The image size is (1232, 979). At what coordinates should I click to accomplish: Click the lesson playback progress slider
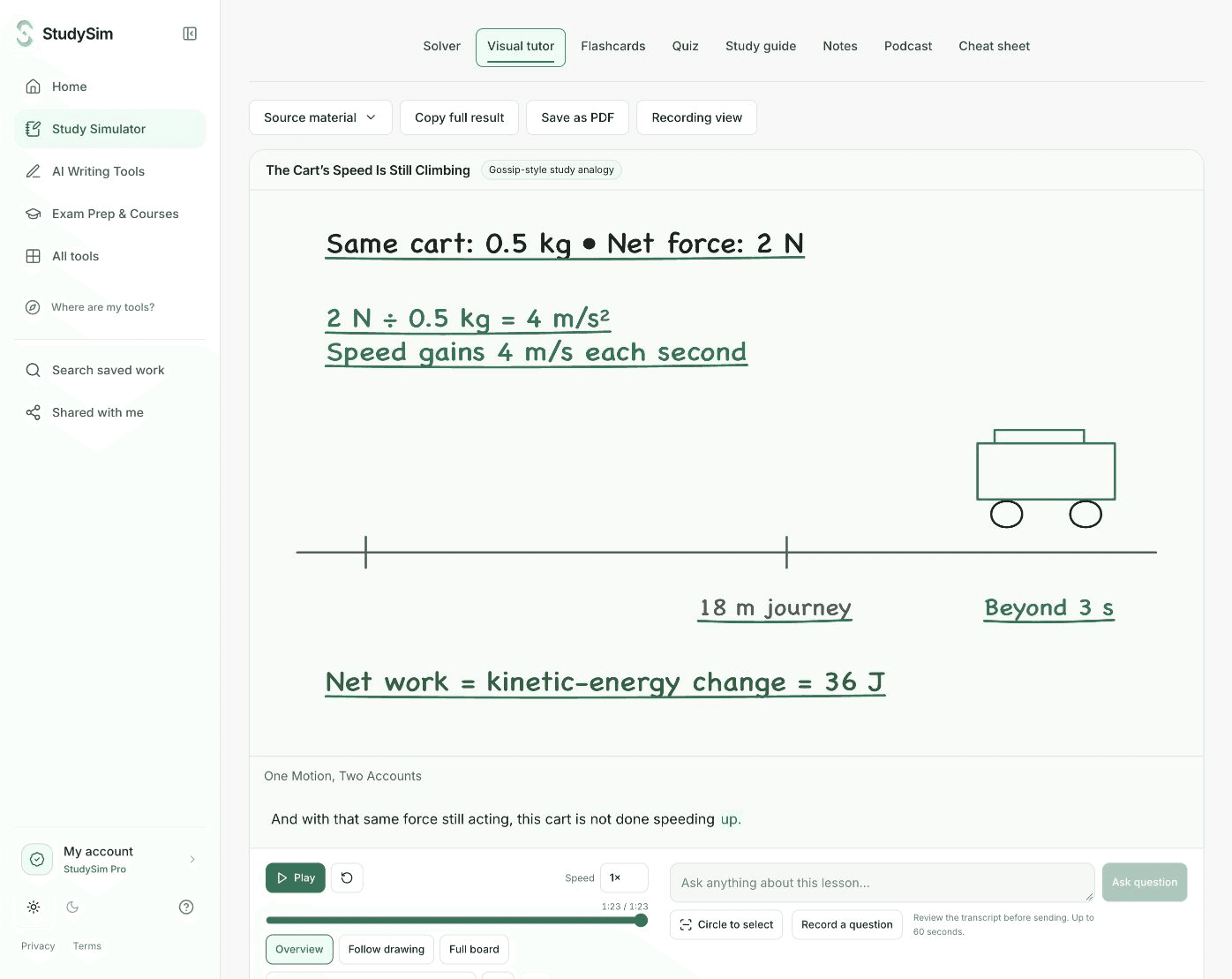[x=457, y=921]
